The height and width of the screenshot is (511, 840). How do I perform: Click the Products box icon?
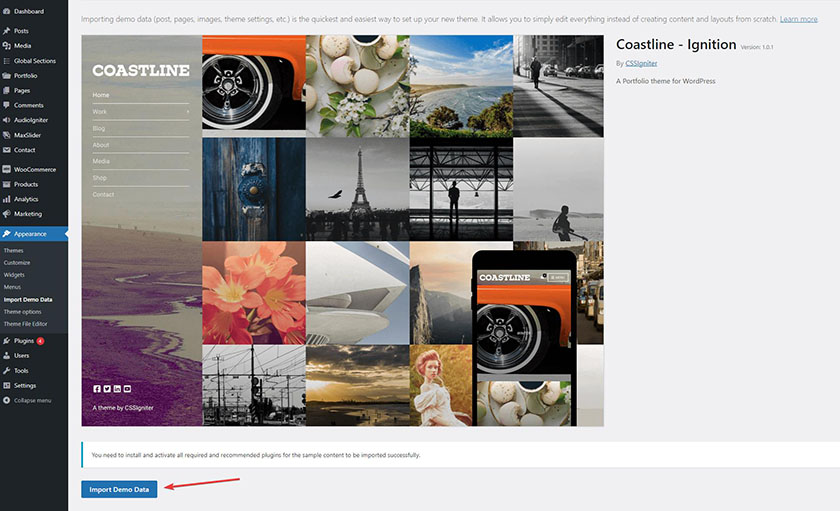click(6, 184)
